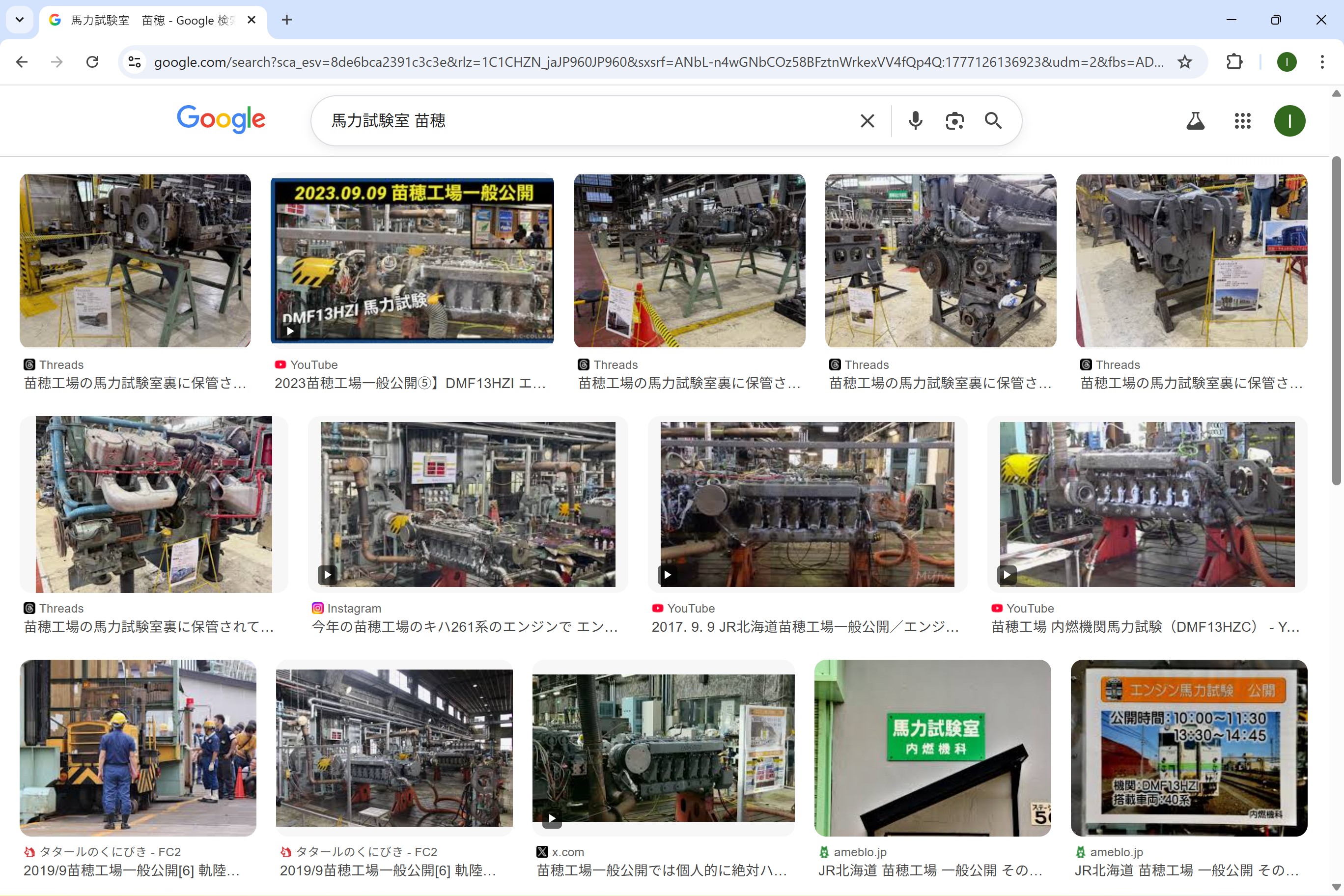The width and height of the screenshot is (1344, 896).
Task: Open the Chrome extensions puzzle icon
Action: click(x=1234, y=62)
